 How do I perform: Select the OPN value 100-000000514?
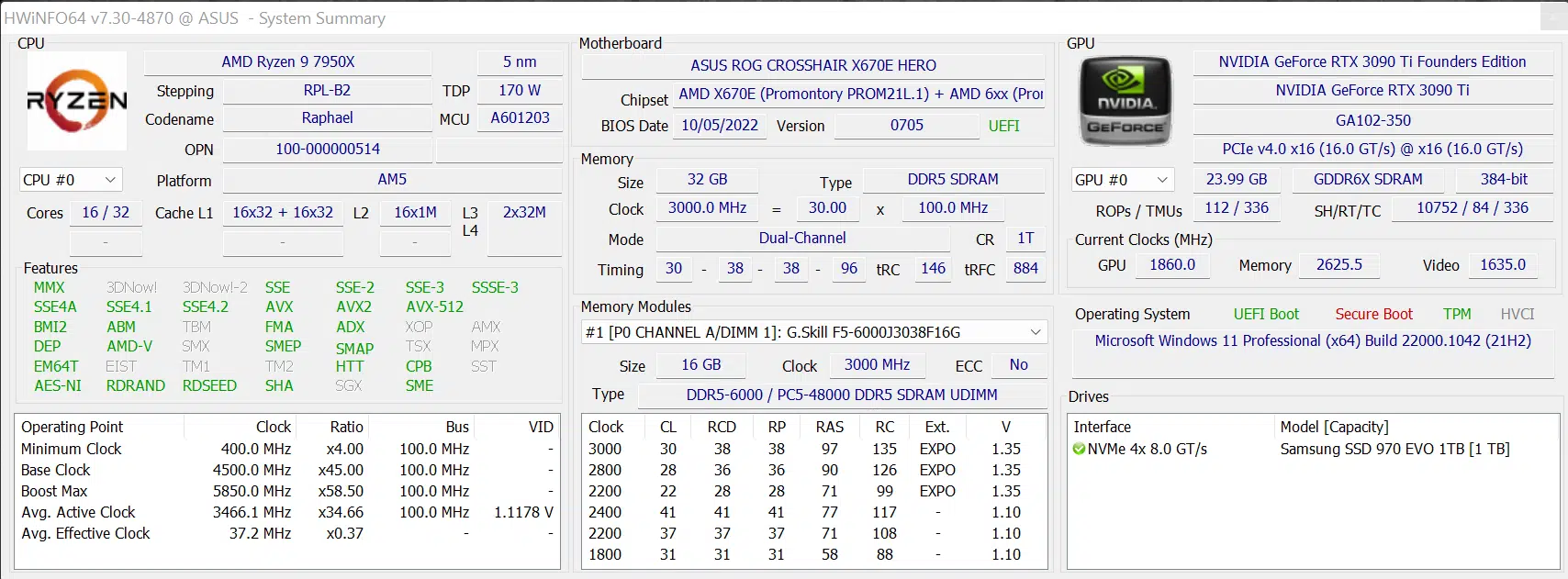(327, 150)
